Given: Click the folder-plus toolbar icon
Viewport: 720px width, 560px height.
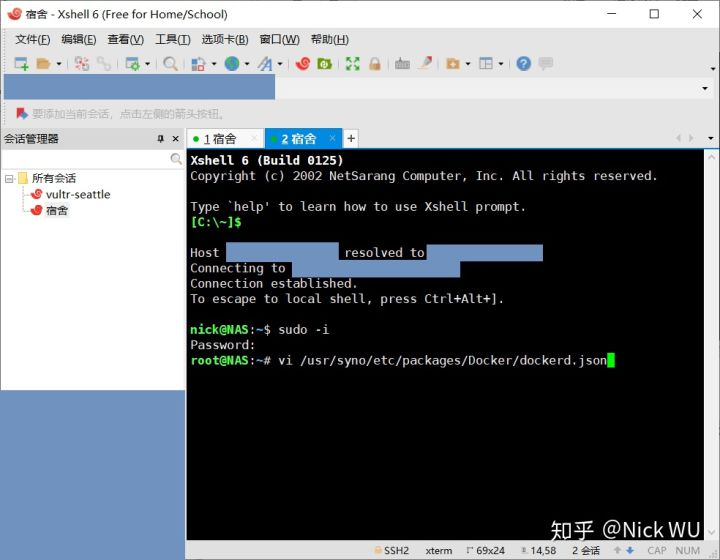Looking at the screenshot, I should 453,63.
